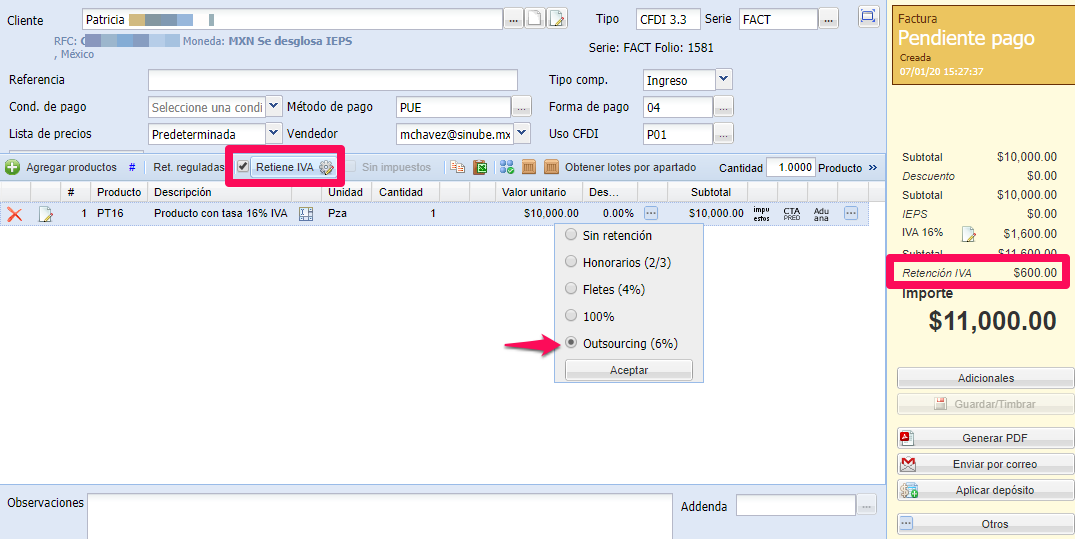Click the green Agregar productos plus icon
Screen dimensions: 1075x539
[x=12, y=167]
